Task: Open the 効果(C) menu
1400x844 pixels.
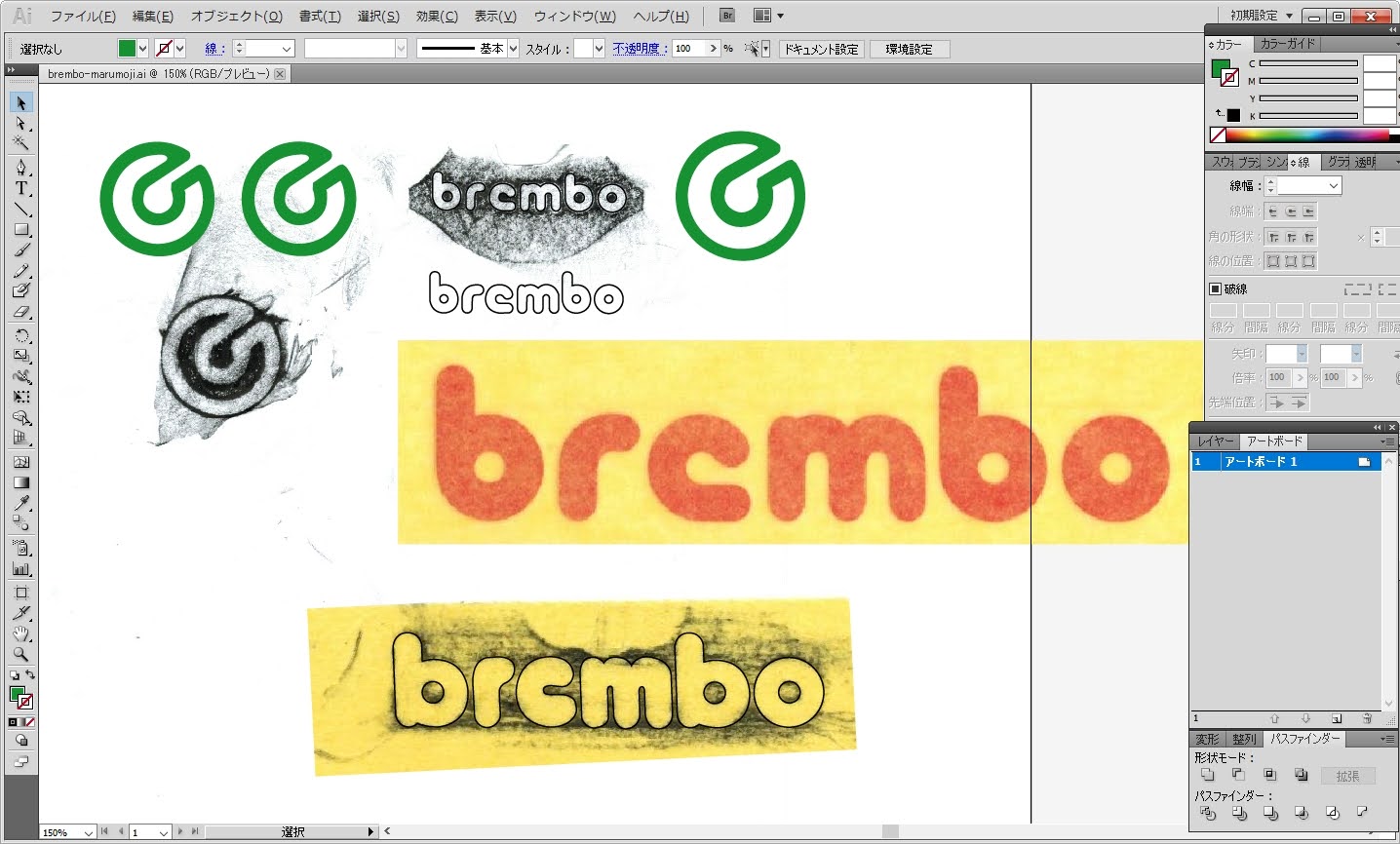Action: [436, 17]
